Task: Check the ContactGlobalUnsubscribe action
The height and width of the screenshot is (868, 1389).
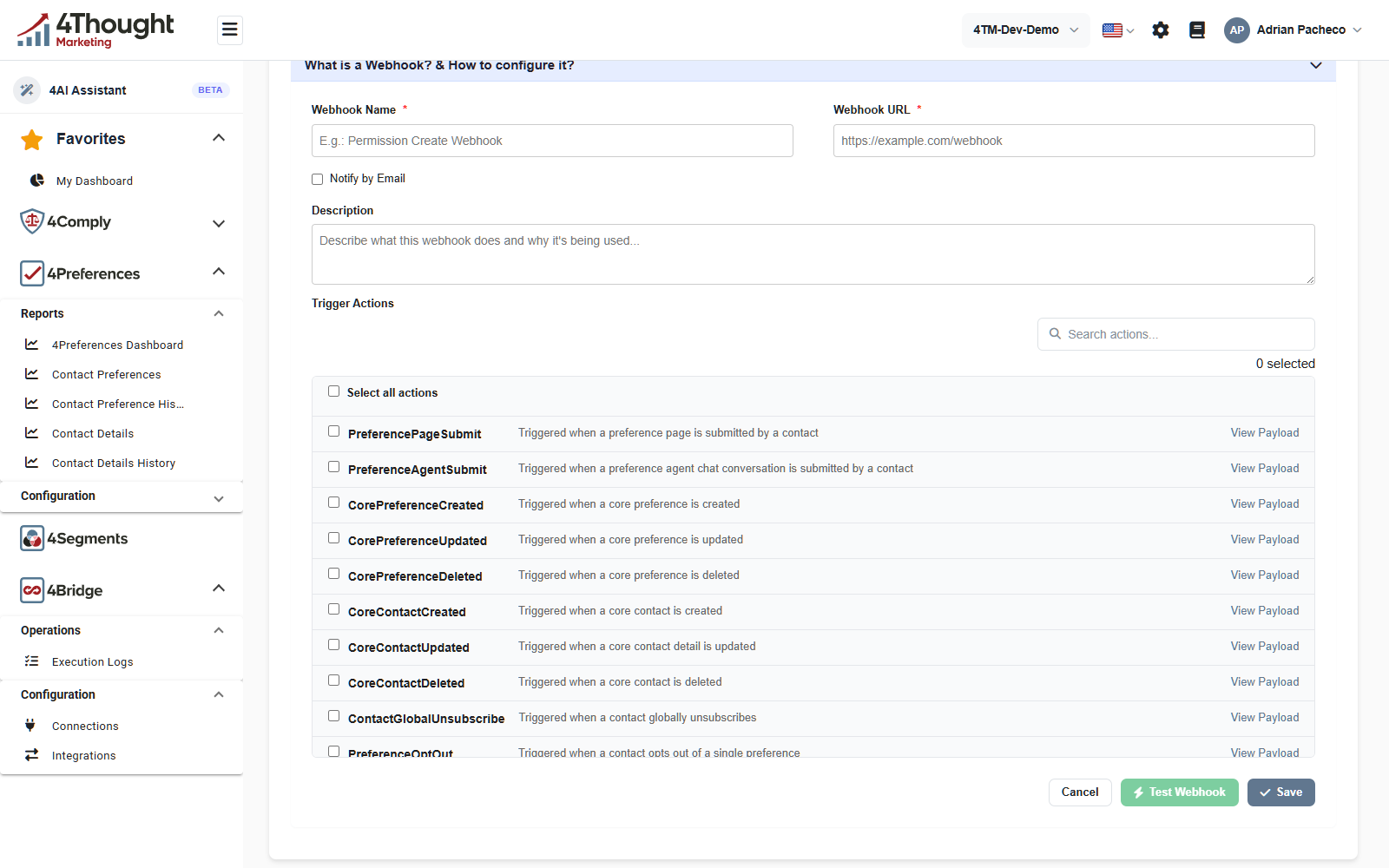Action: click(333, 716)
